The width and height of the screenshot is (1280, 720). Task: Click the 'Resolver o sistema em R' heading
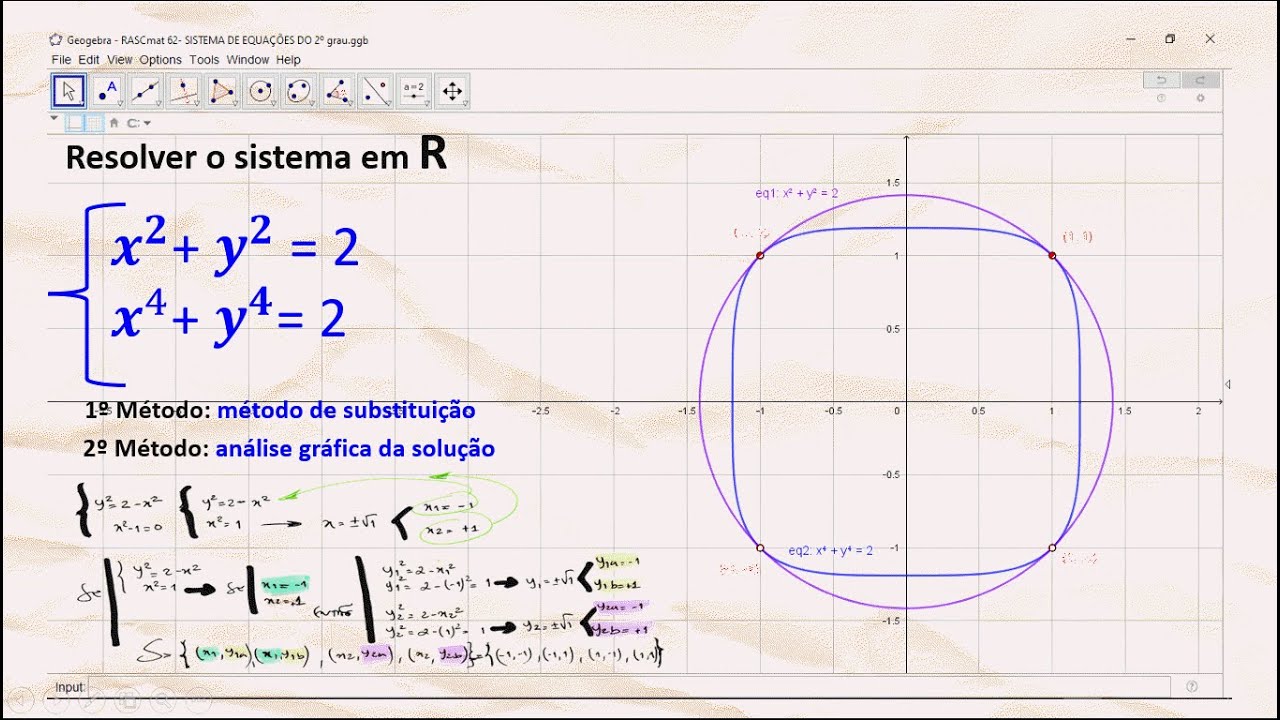[256, 157]
